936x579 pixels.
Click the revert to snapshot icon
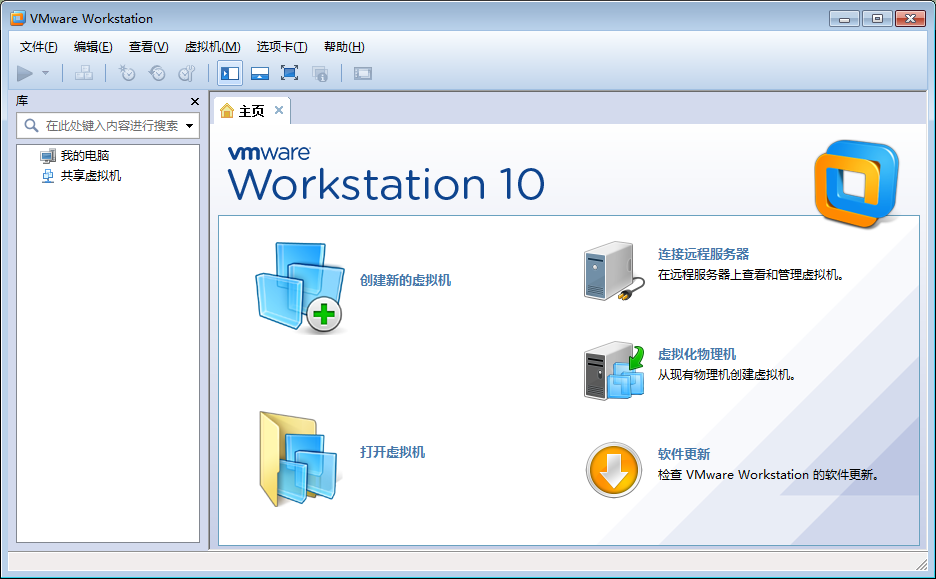(x=157, y=73)
